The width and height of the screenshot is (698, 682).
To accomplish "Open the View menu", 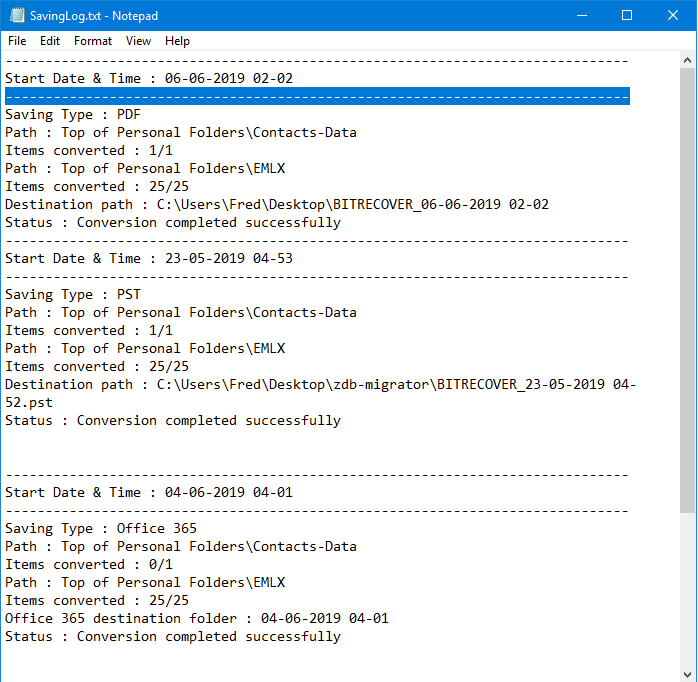I will pyautogui.click(x=138, y=41).
